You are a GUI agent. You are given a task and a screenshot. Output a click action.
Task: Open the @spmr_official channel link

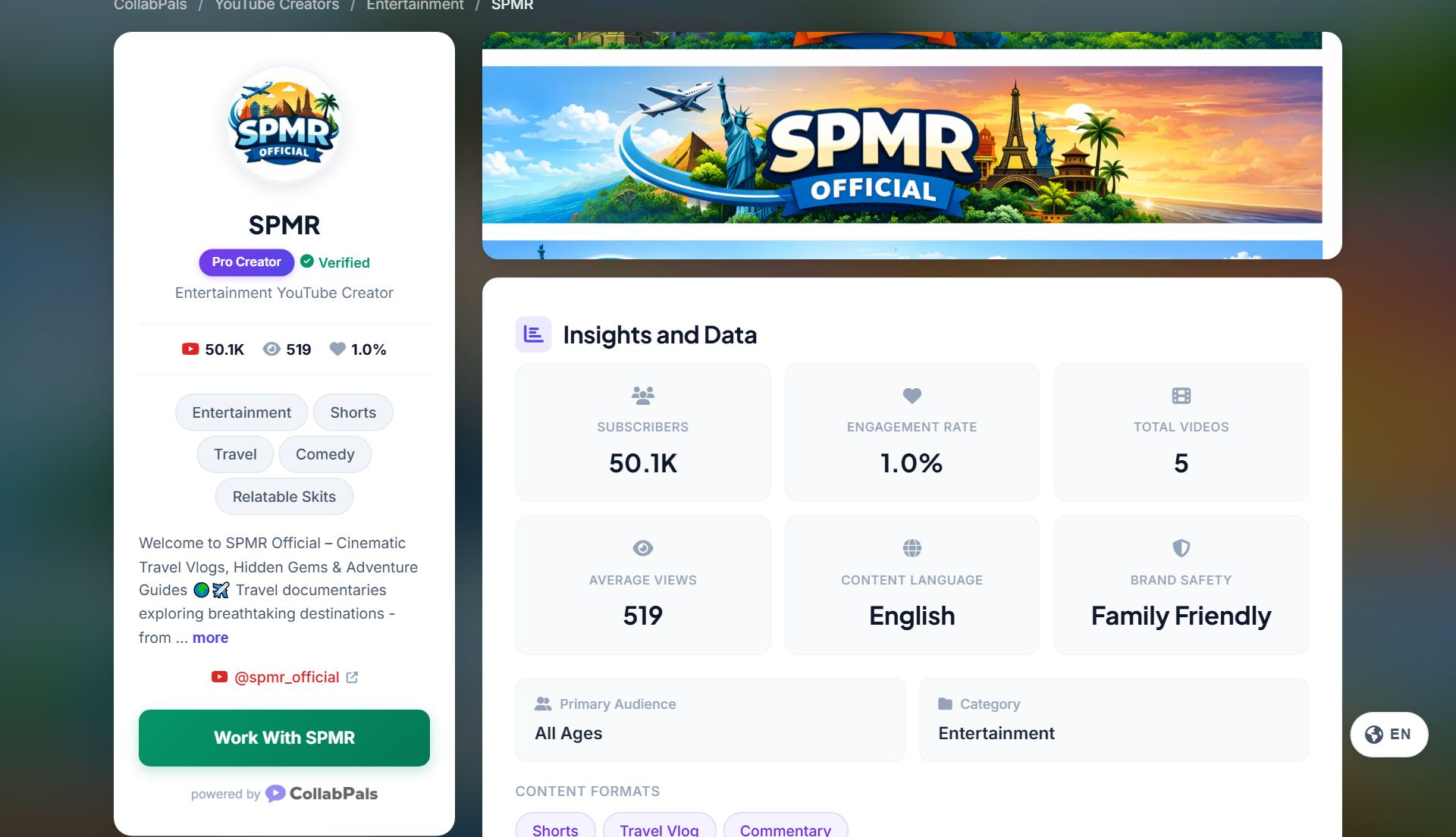pyautogui.click(x=287, y=677)
